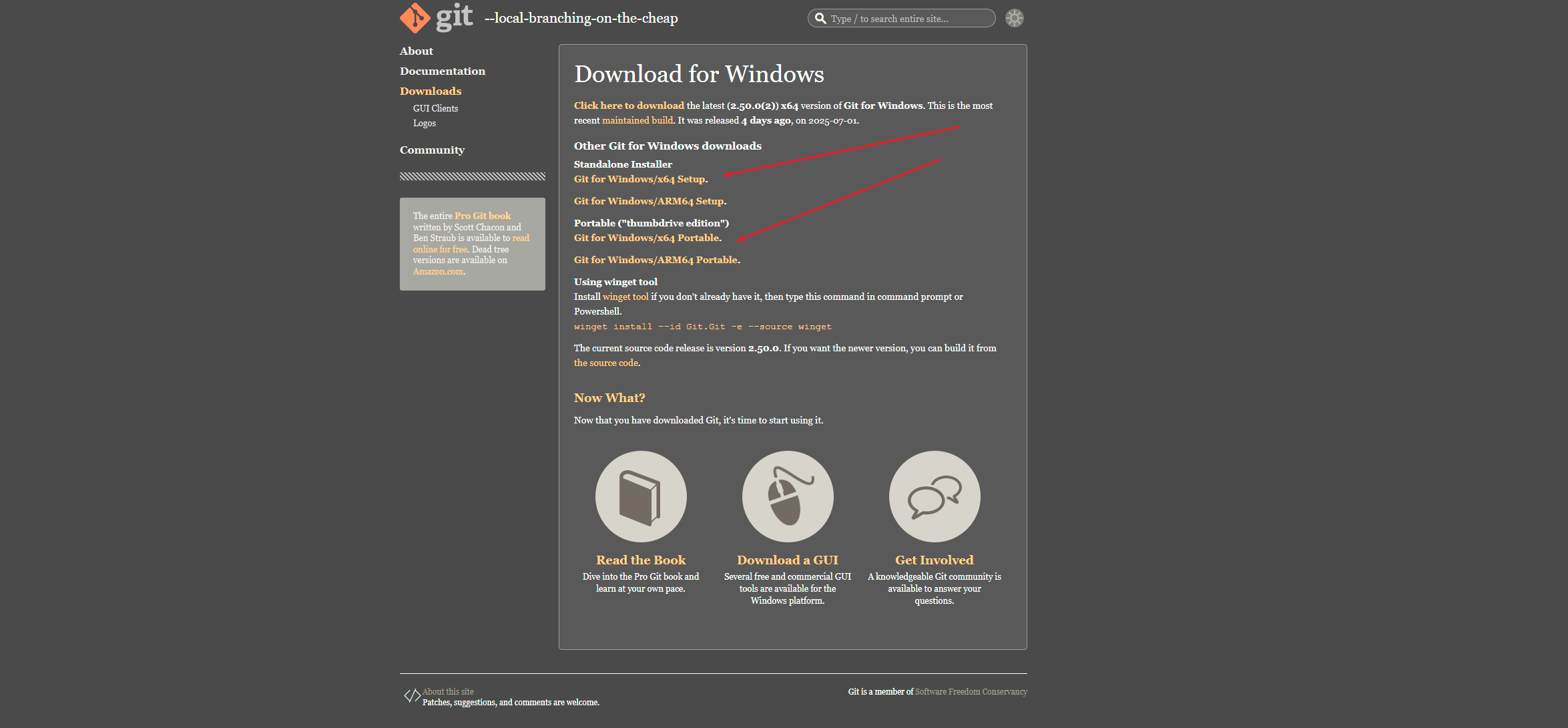
Task: Toggle the light/dark theme sun icon
Action: pyautogui.click(x=1014, y=18)
